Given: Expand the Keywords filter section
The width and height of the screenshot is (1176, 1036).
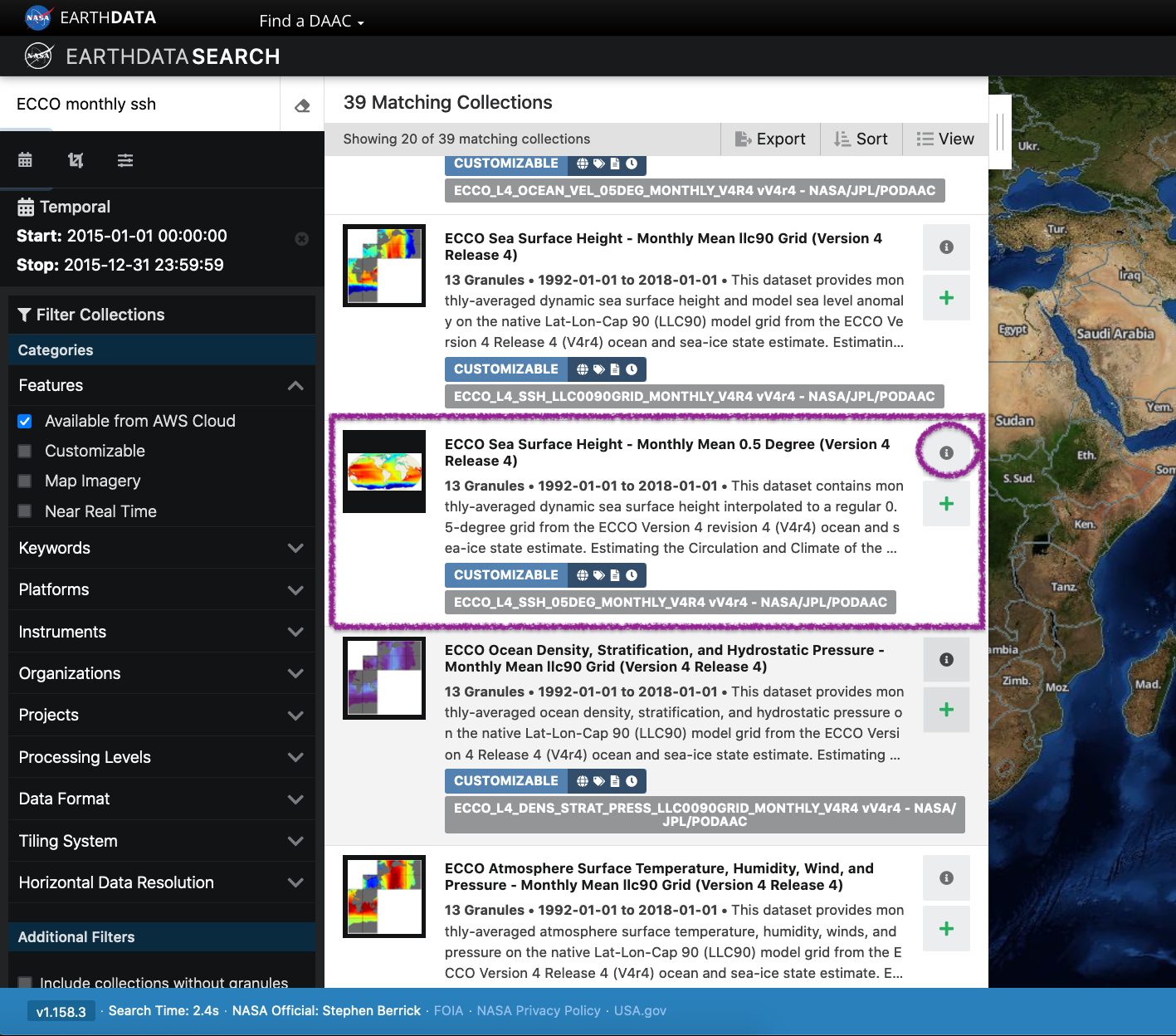Looking at the screenshot, I should click(x=295, y=549).
